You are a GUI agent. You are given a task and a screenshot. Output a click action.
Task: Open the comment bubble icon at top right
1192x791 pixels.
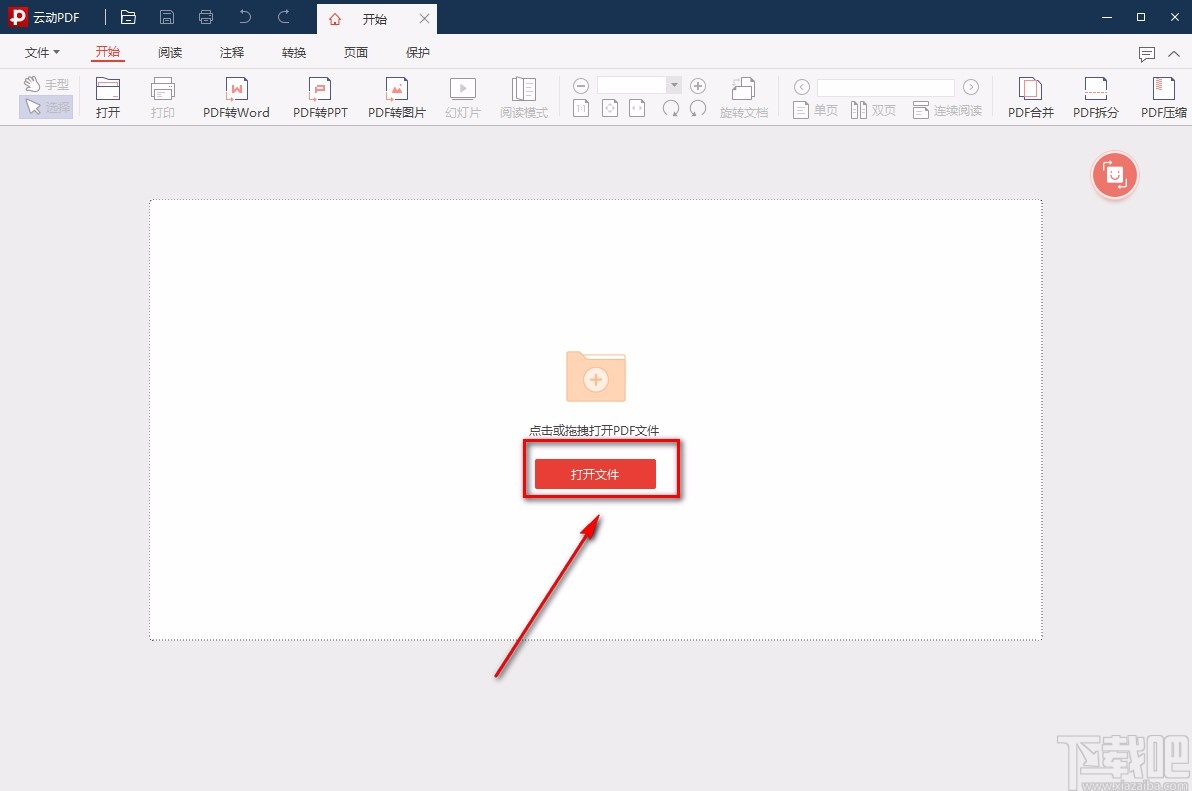tap(1147, 54)
